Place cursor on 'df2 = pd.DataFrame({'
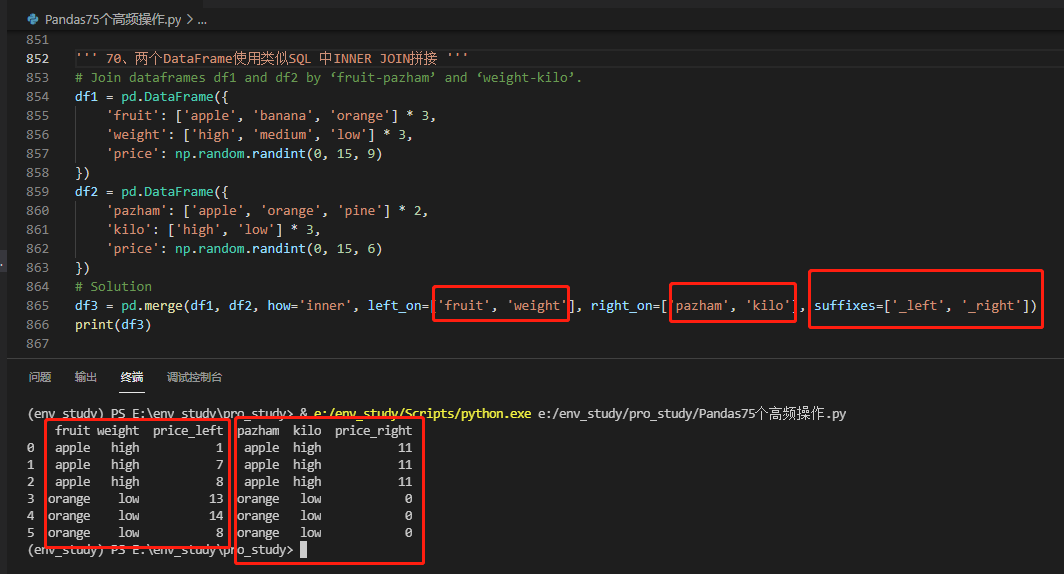The width and height of the screenshot is (1064, 574). pyautogui.click(x=151, y=191)
